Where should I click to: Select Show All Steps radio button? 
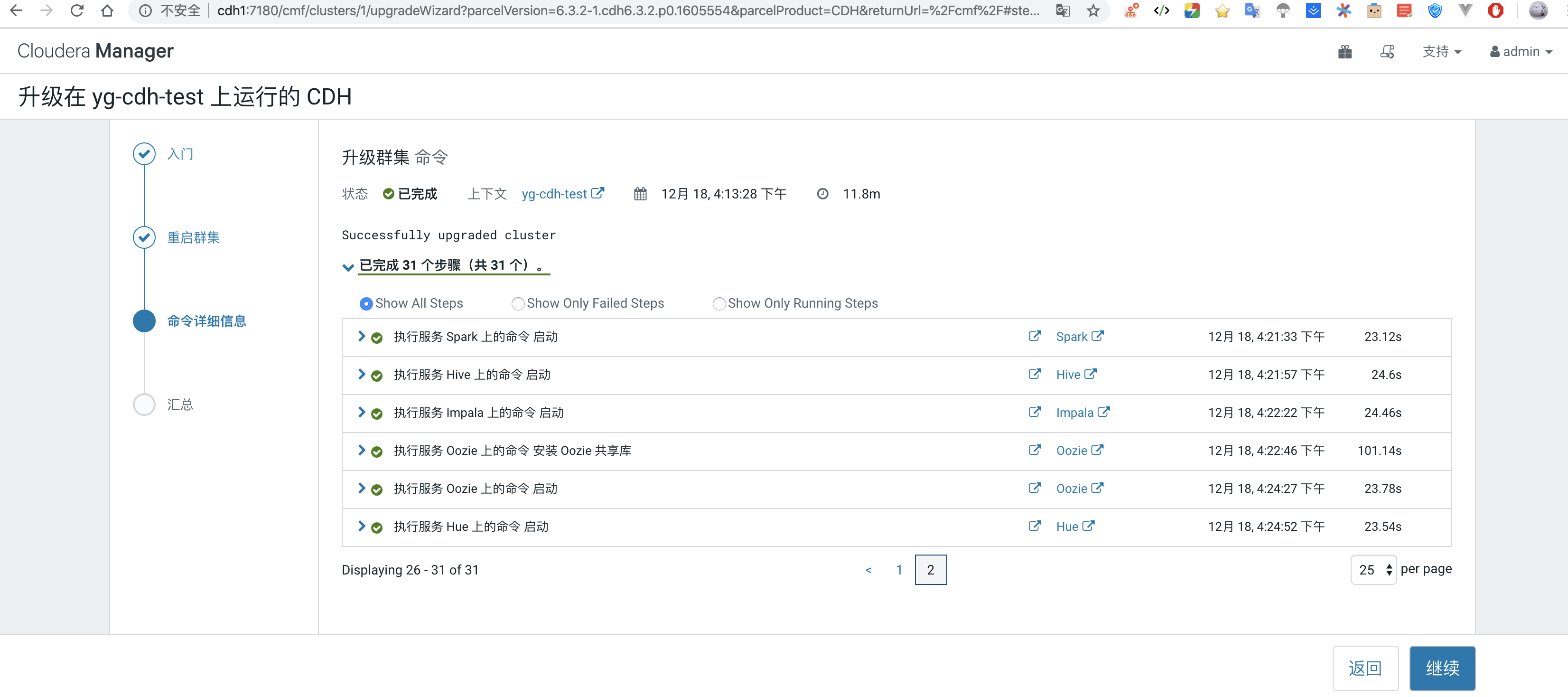coord(366,303)
